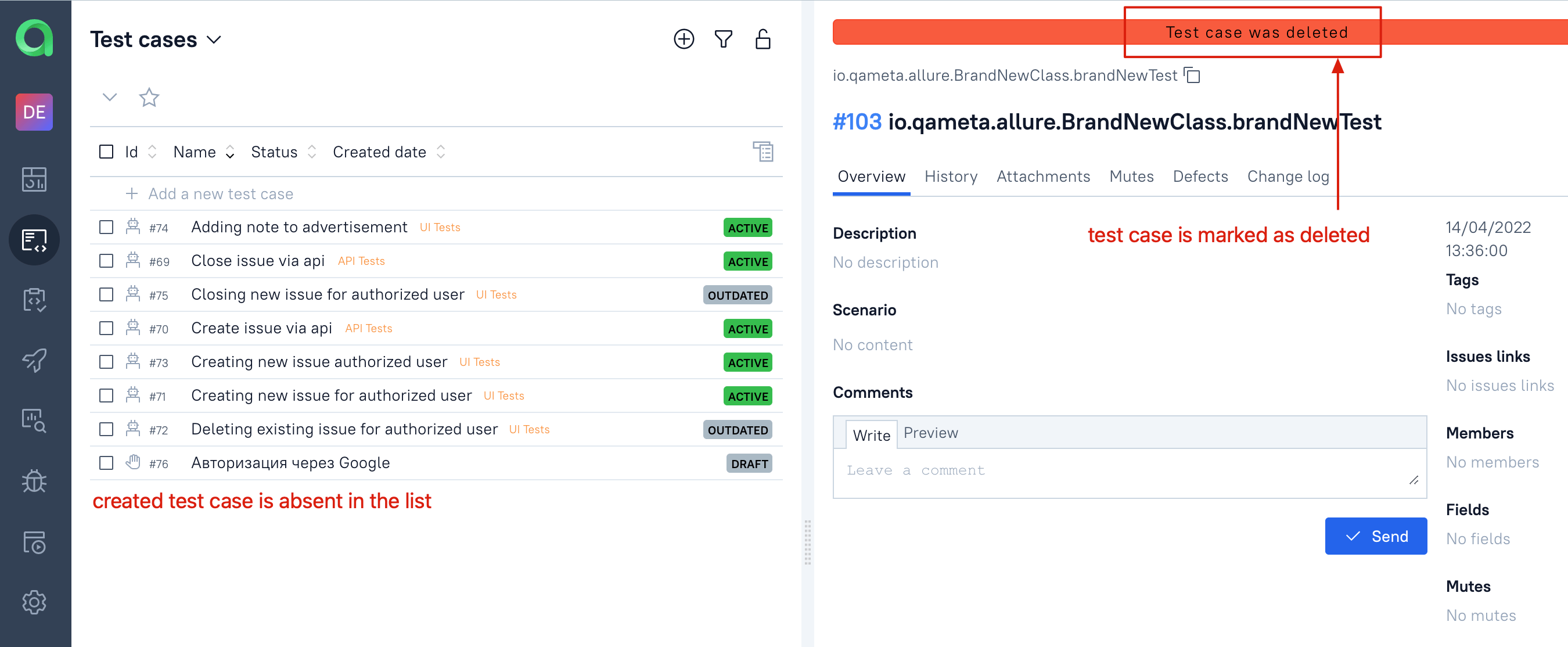Click the add test case plus-circle icon
This screenshot has width=1568, height=647.
[x=684, y=39]
